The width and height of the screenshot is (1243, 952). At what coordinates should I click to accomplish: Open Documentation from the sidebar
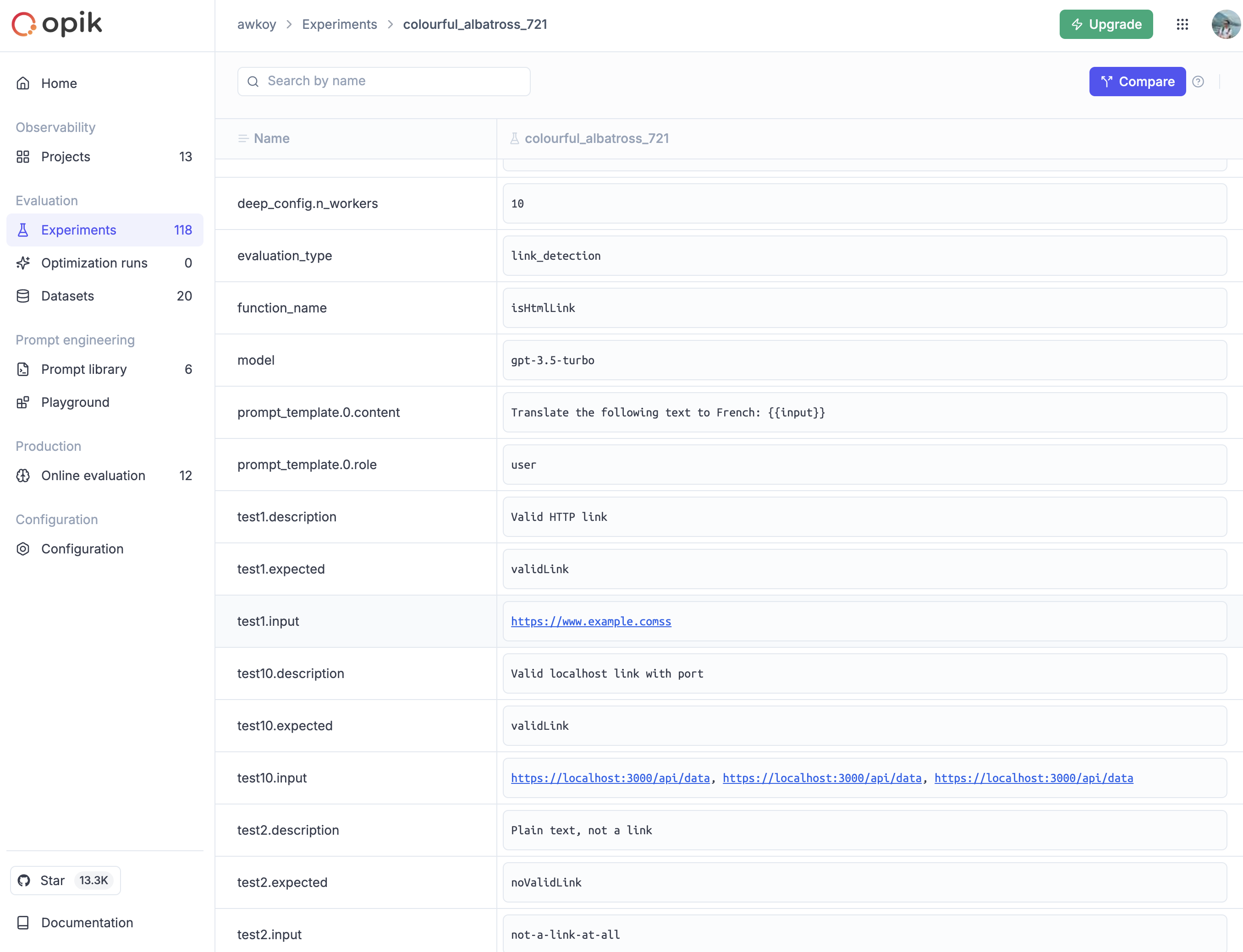point(87,923)
